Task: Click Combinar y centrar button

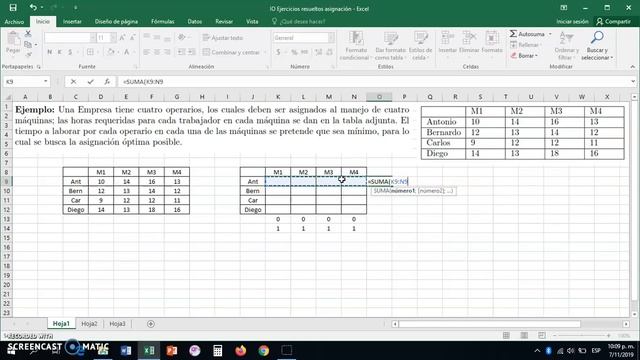Action: pos(231,52)
